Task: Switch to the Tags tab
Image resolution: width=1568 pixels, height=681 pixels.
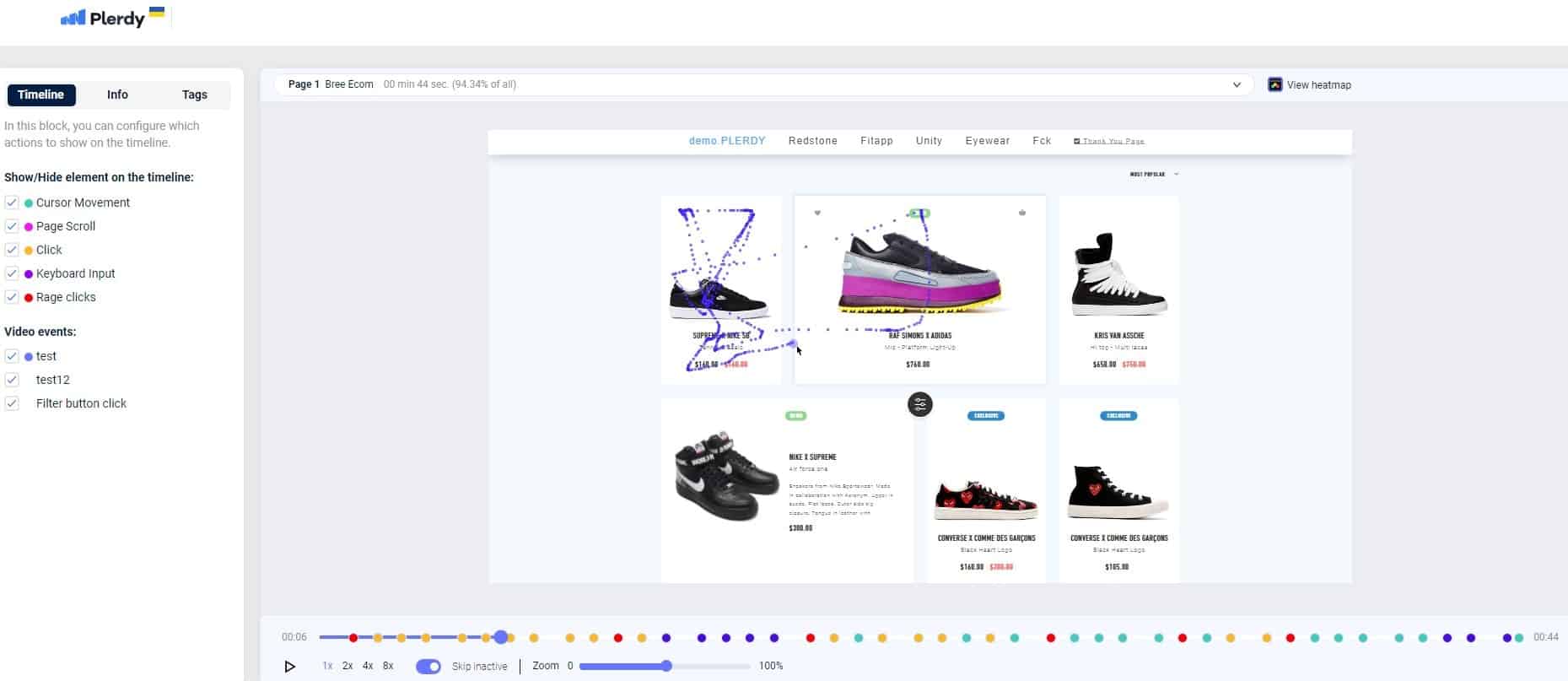Action: coord(195,95)
